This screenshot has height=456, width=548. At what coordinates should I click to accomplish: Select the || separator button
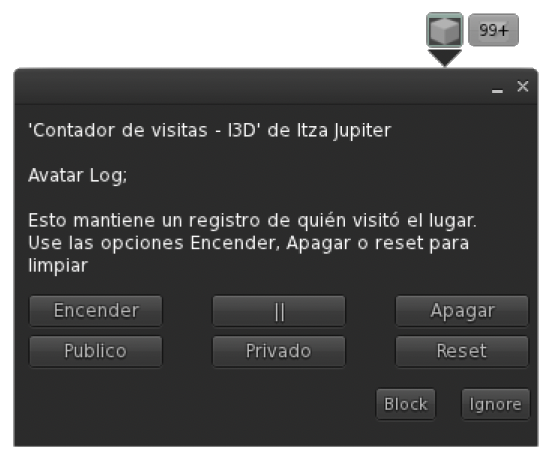click(x=279, y=311)
